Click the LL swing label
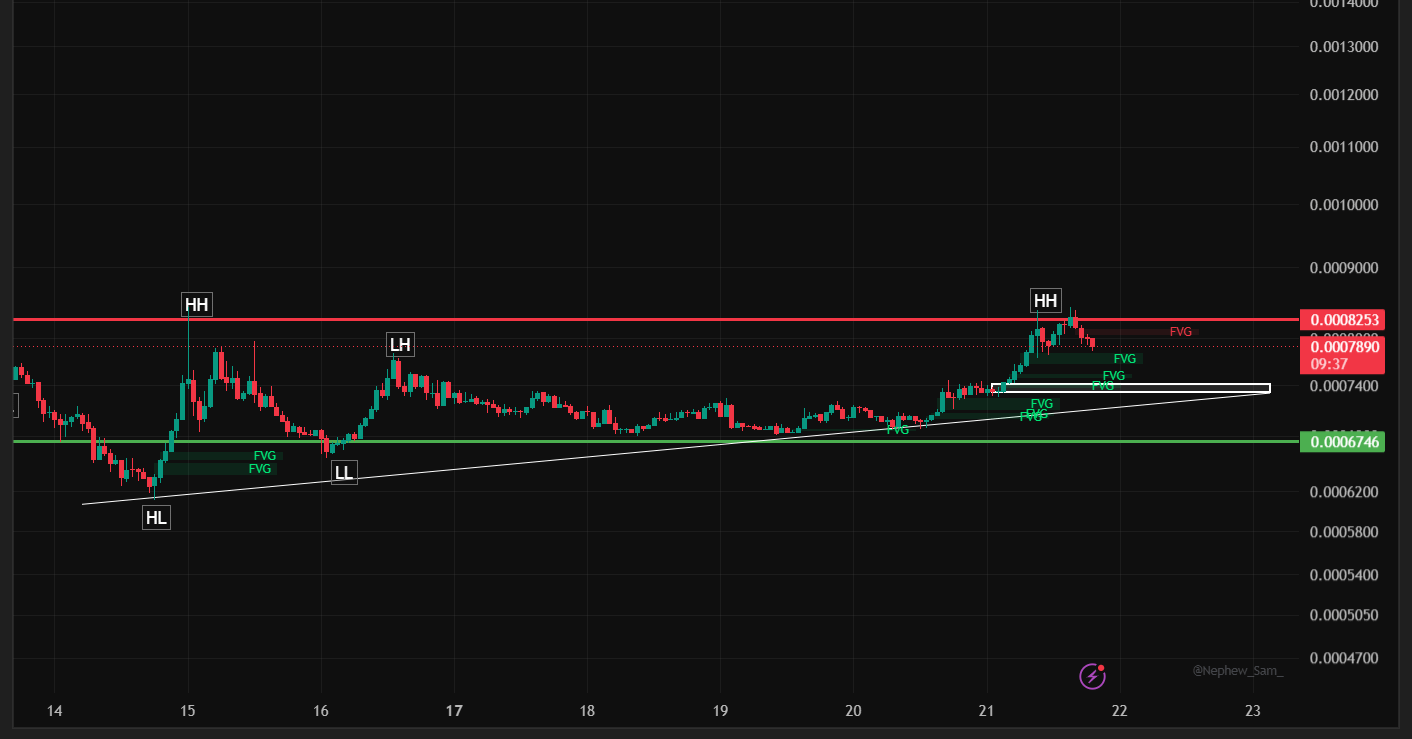1412x739 pixels. tap(344, 472)
